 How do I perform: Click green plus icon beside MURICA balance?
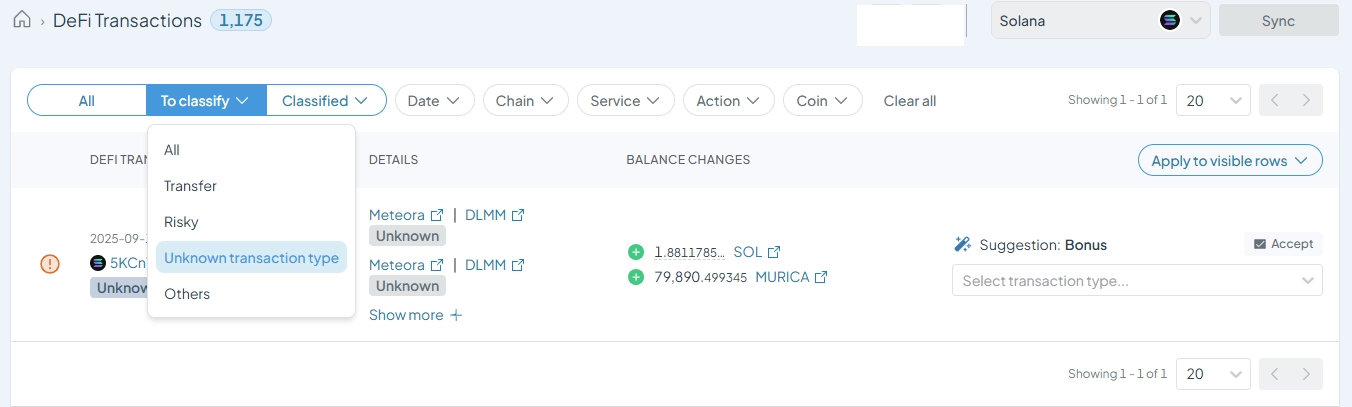coord(635,277)
